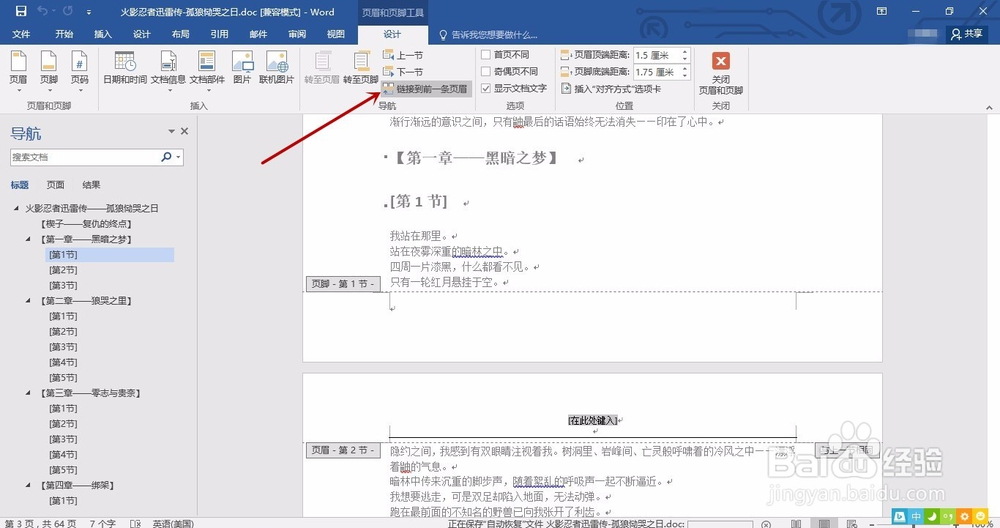Viewport: 1000px width, 528px height.
Task: Select 结果 tab in navigation pane
Action: [x=91, y=185]
